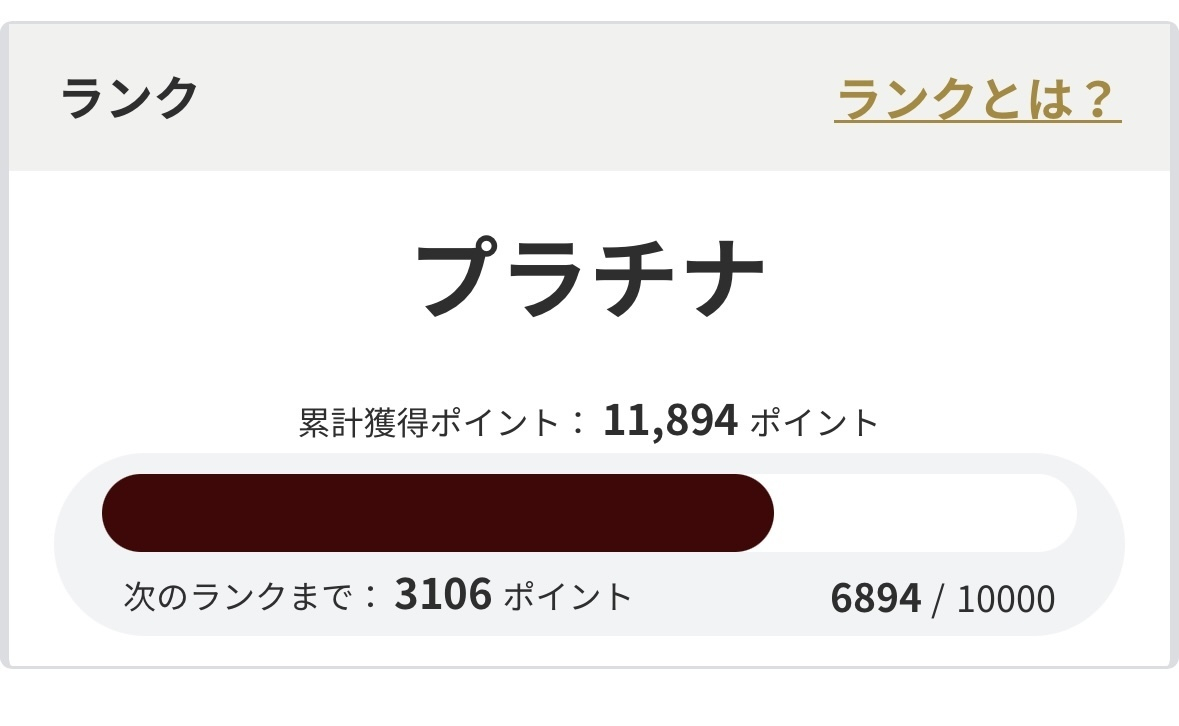The width and height of the screenshot is (1179, 726).
Task: Click the ポイント unit after 11,894
Action: 814,423
